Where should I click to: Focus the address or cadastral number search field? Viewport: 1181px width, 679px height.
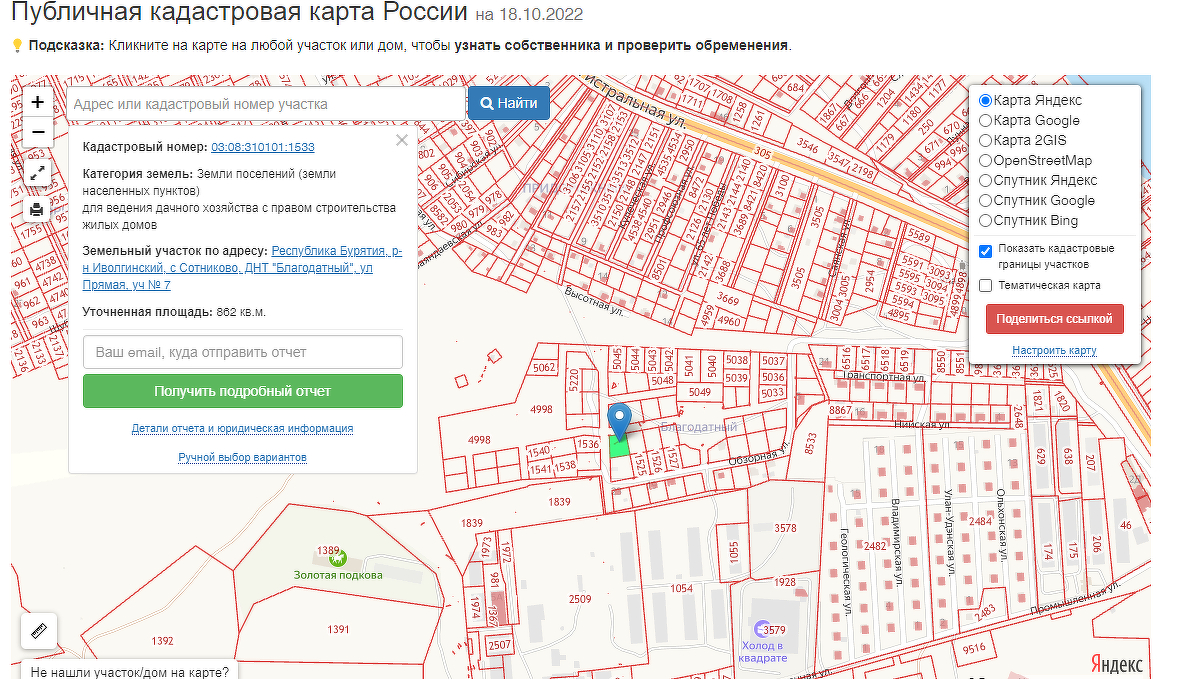(266, 104)
